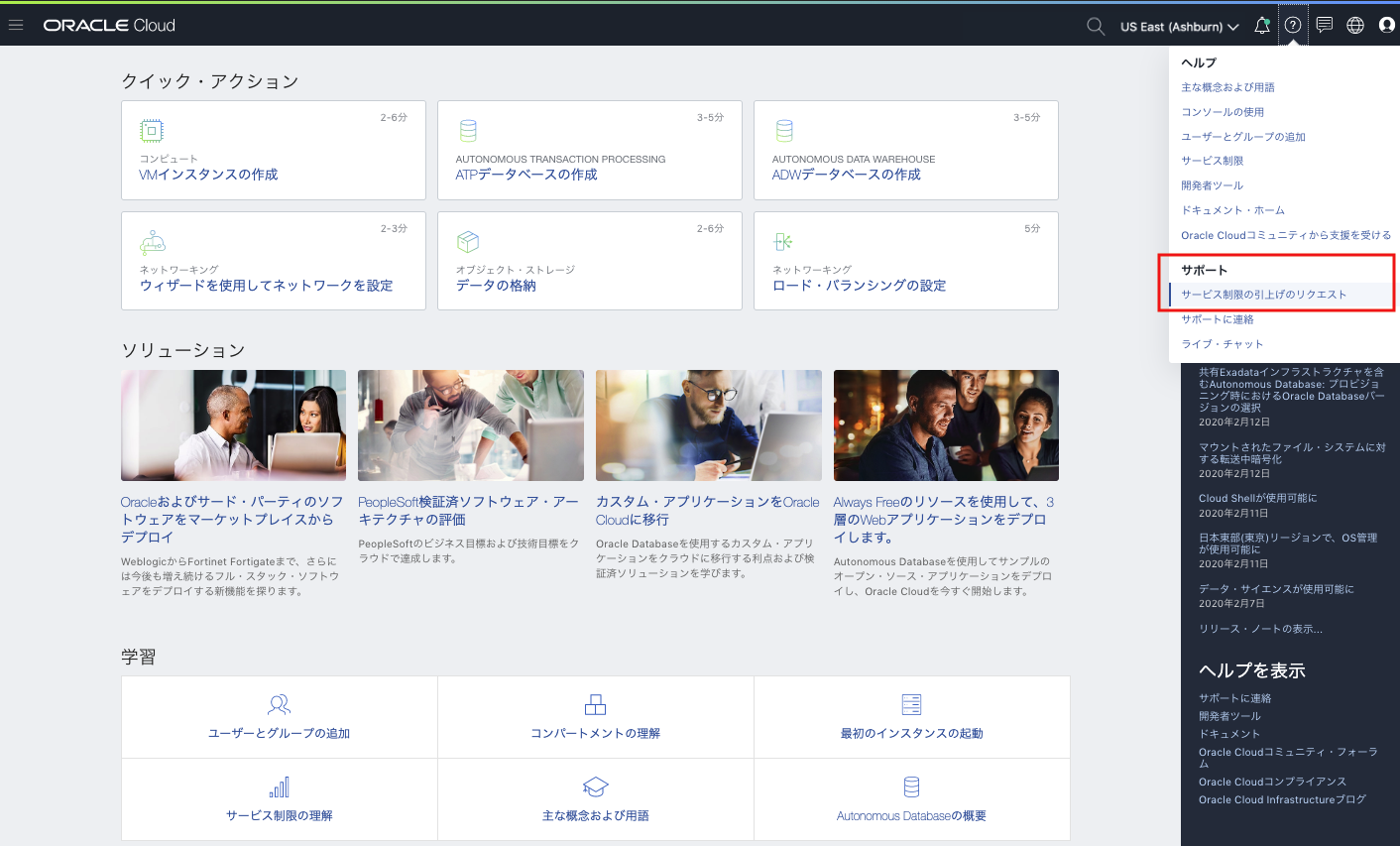
Task: Click the compute chip icon in VM instance card
Action: click(152, 131)
